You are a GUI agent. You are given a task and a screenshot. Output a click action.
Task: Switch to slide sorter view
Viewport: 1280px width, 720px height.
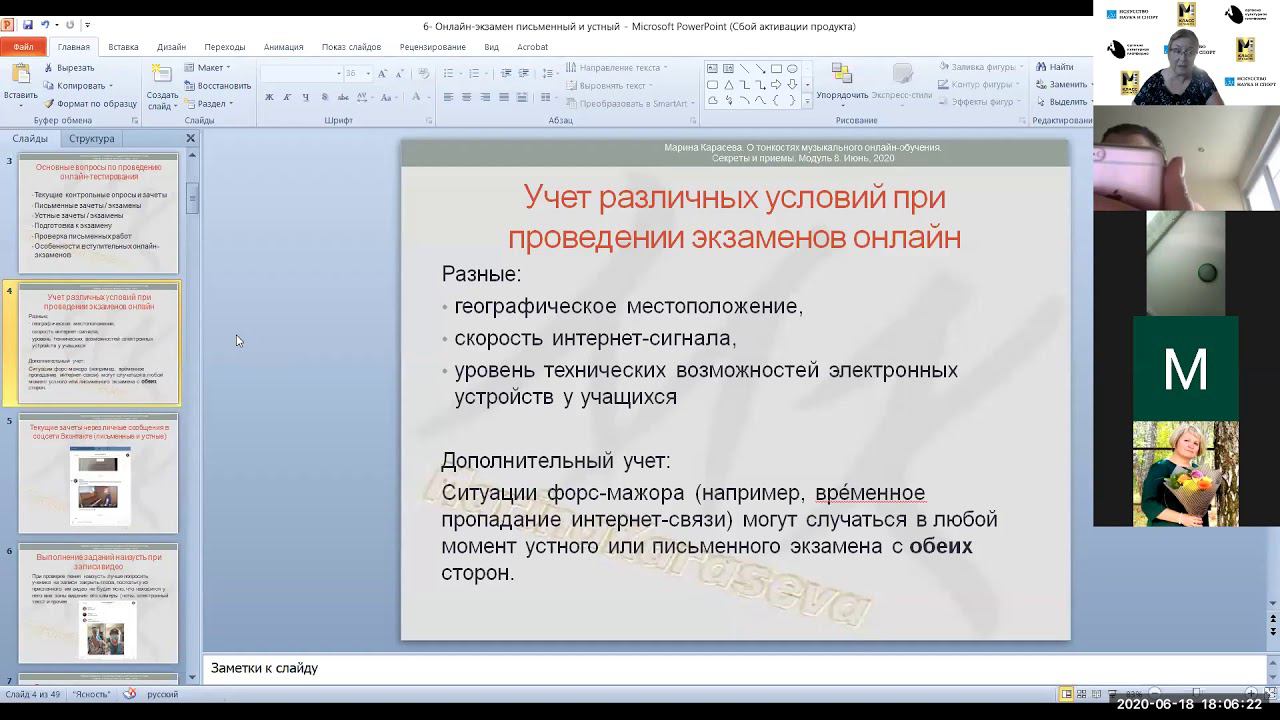pos(1082,694)
